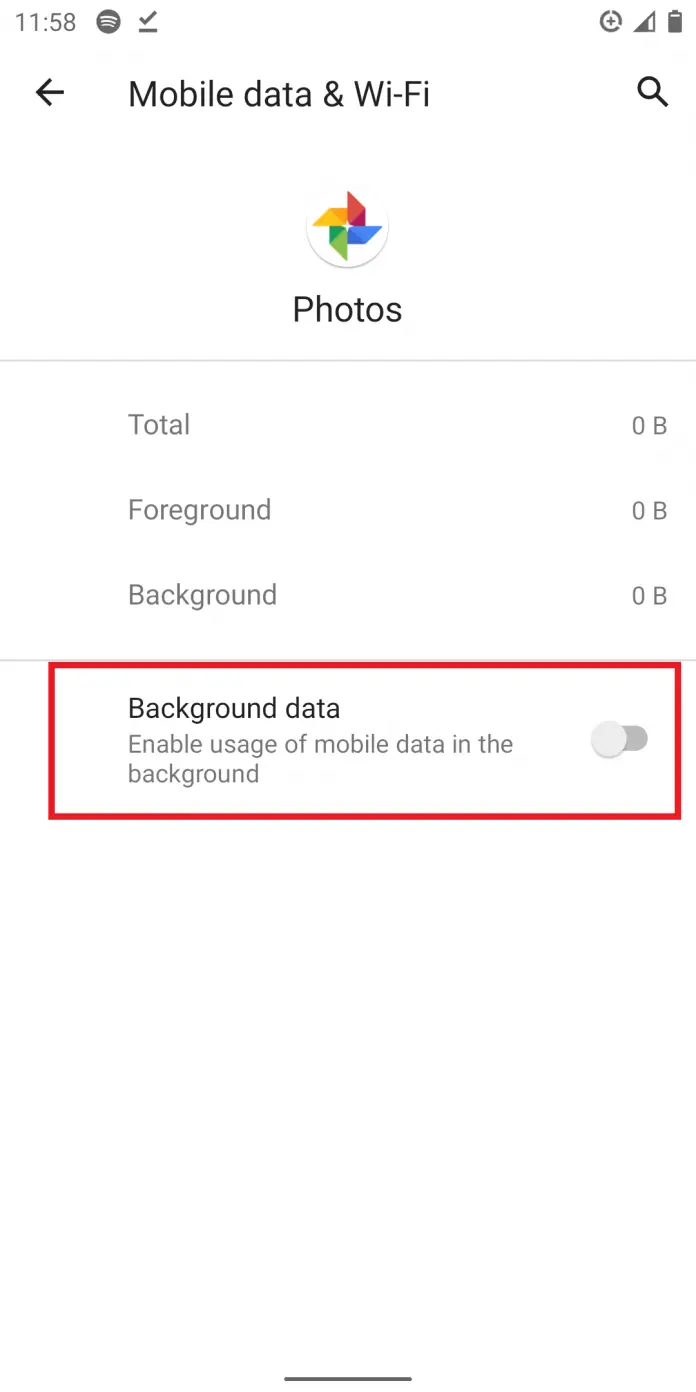Screen dimensions: 696x1392
Task: Navigate back using the back arrow
Action: [x=49, y=92]
